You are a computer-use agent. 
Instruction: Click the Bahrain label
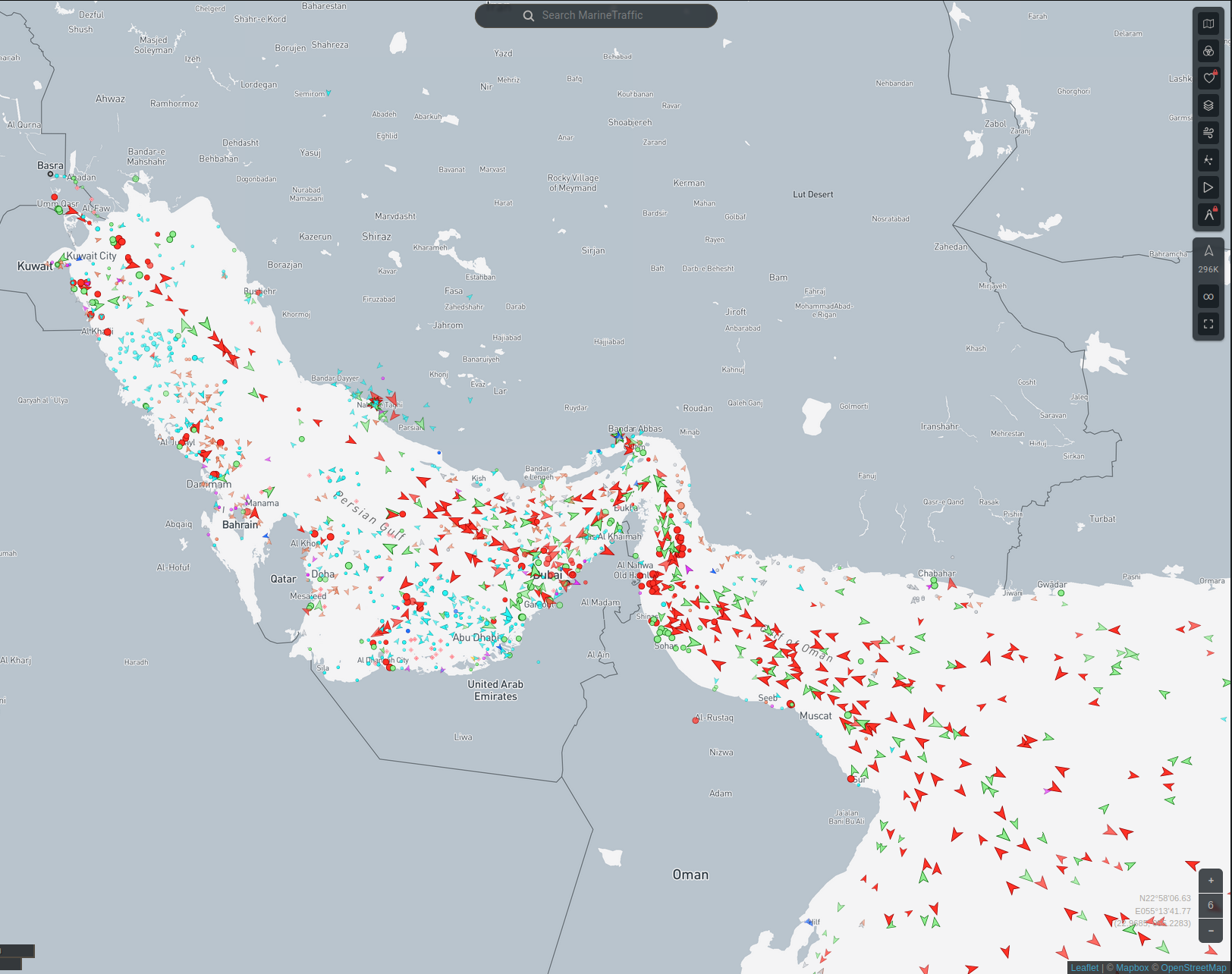click(240, 524)
